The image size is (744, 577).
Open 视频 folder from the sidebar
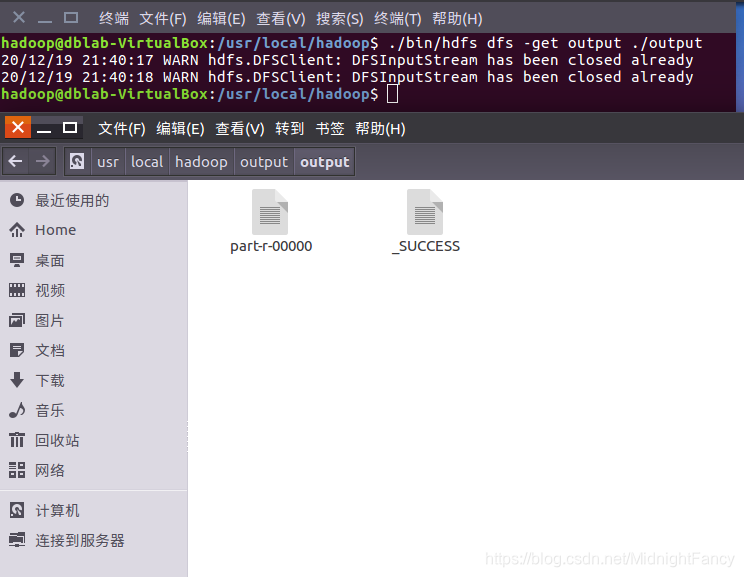(x=50, y=290)
